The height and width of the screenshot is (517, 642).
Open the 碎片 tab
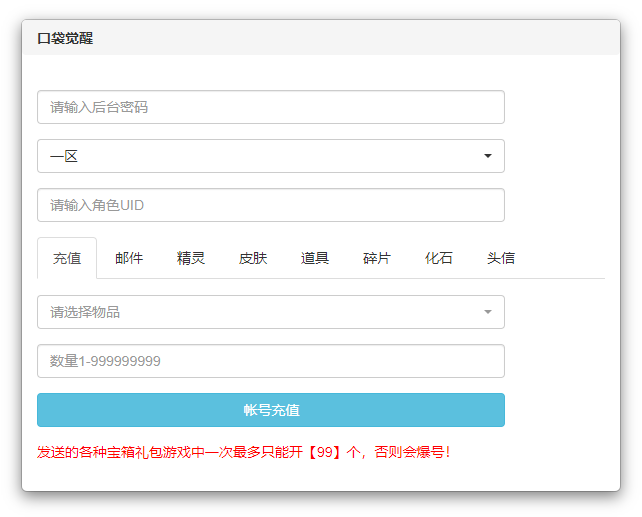pyautogui.click(x=377, y=258)
